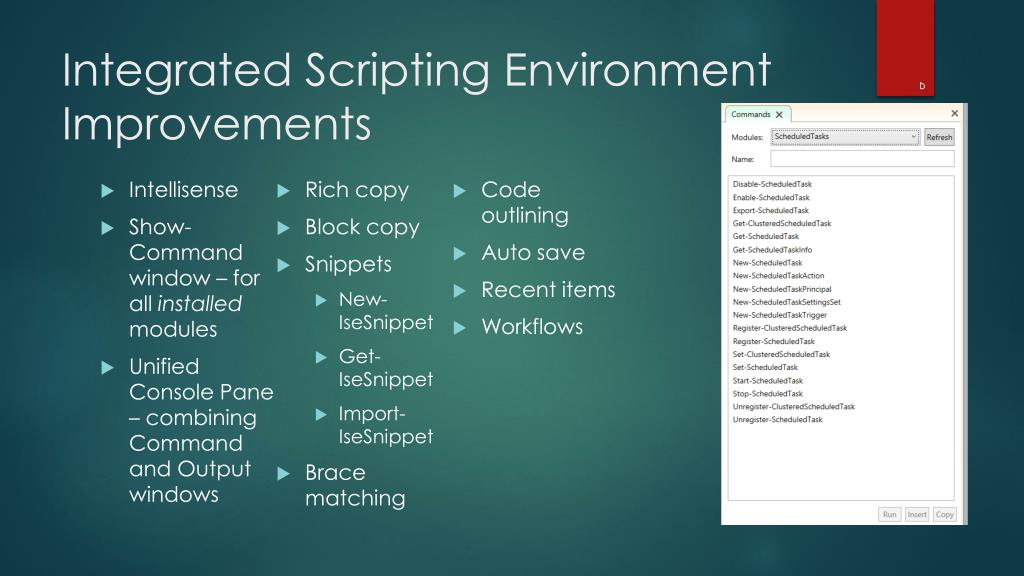This screenshot has height=576, width=1024.
Task: Close the Commands tab
Action: click(x=779, y=114)
